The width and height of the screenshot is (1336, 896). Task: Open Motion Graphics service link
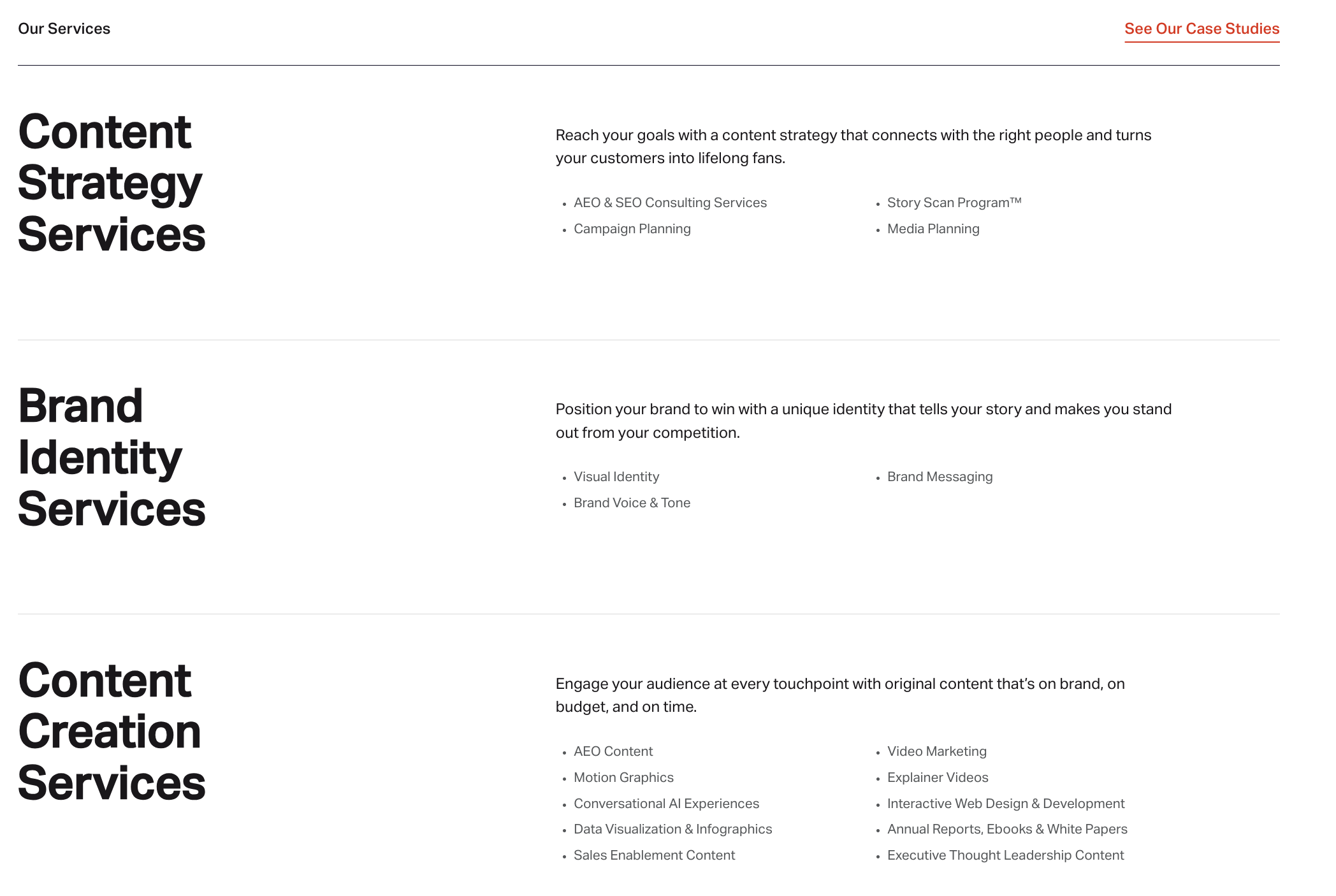(623, 777)
